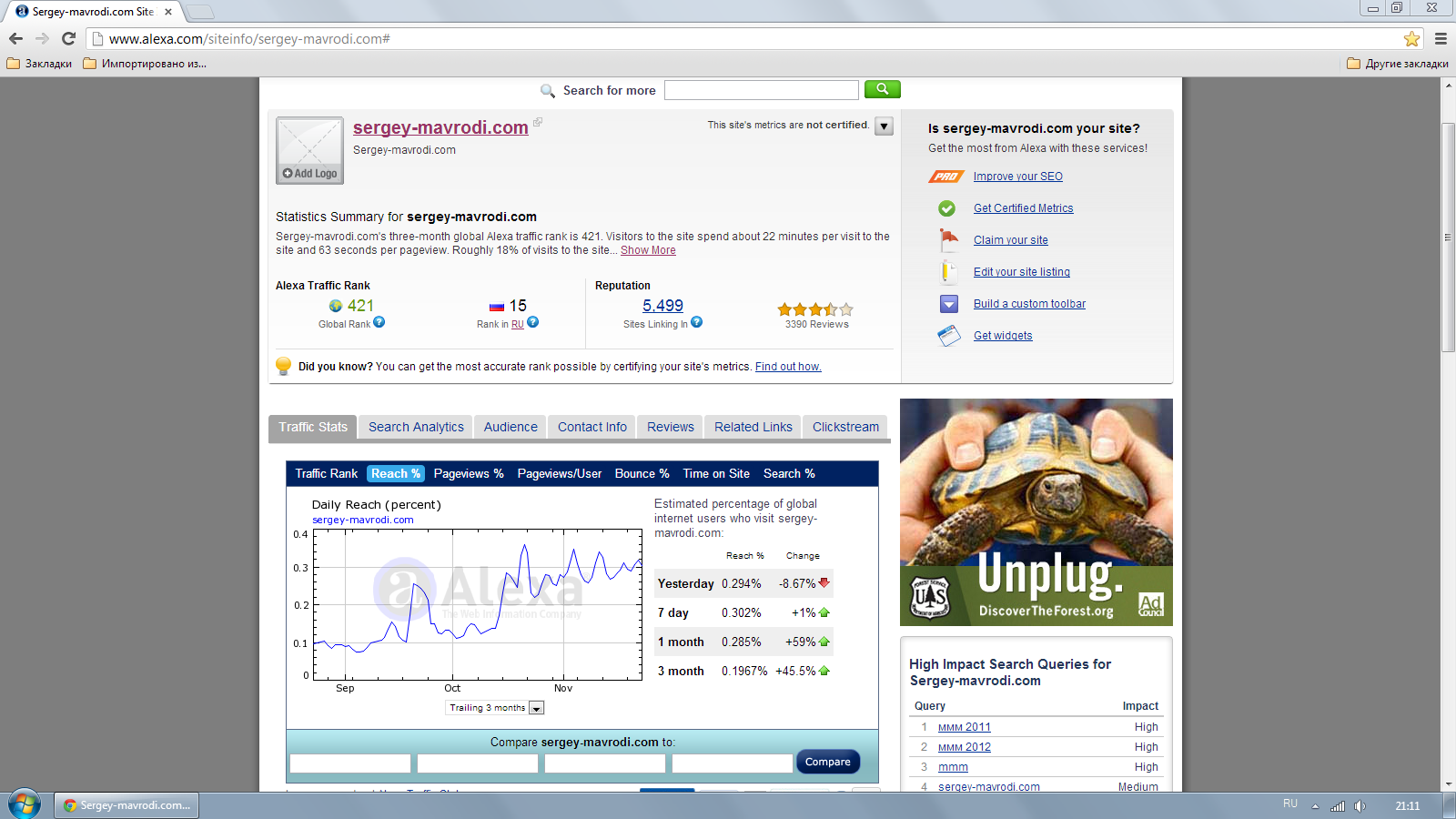Expand the not certified metrics dropdown
This screenshot has height=819, width=1456.
tap(884, 126)
